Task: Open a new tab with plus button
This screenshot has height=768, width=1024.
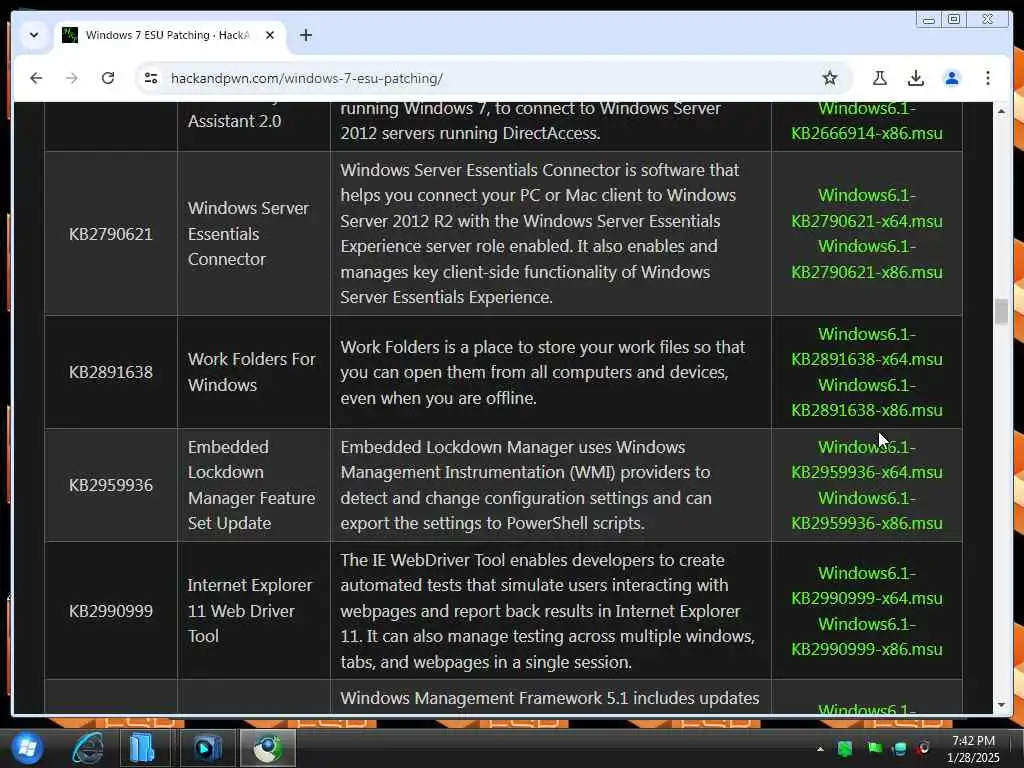Action: click(x=306, y=35)
